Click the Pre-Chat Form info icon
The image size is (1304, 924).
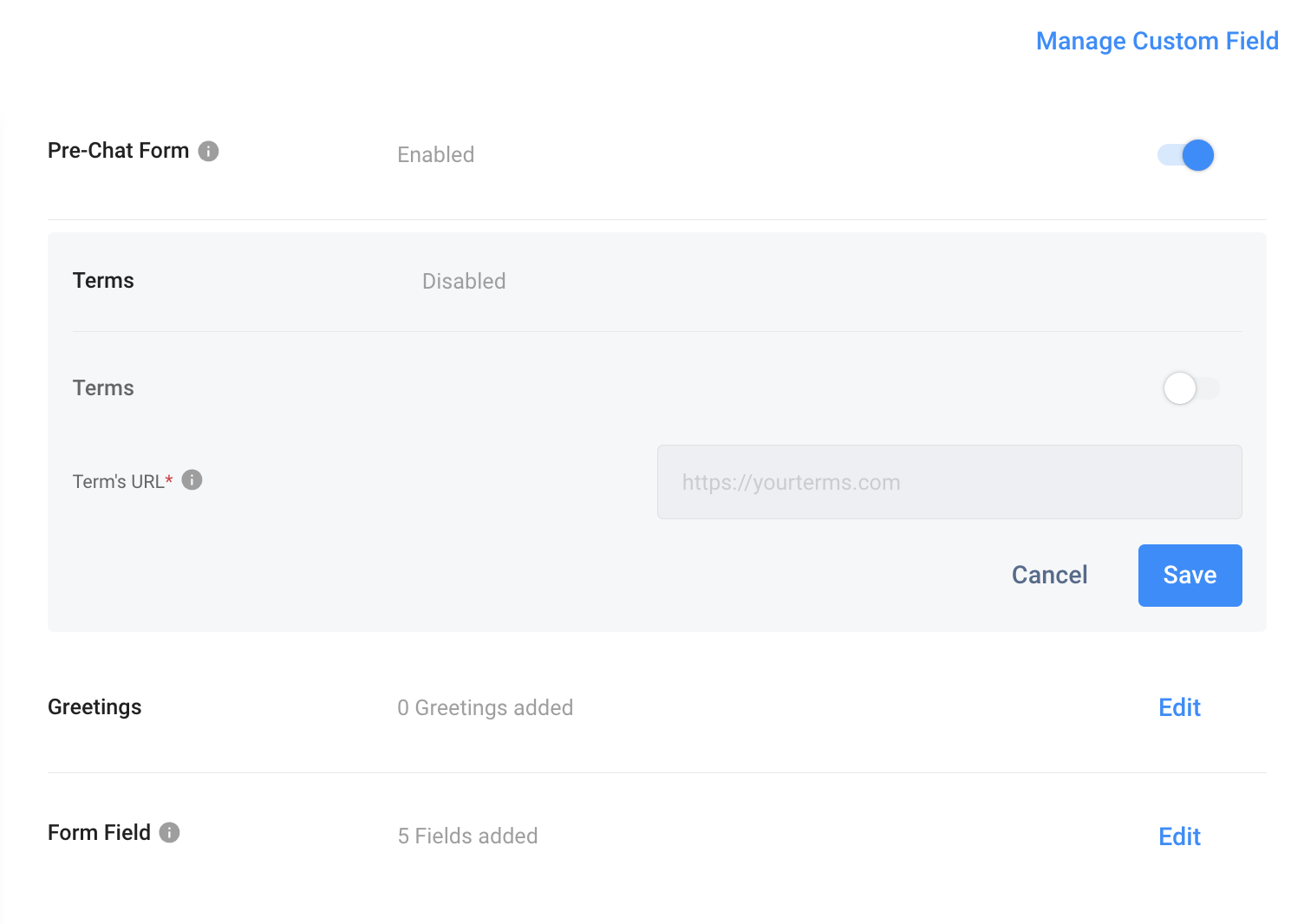[x=208, y=151]
